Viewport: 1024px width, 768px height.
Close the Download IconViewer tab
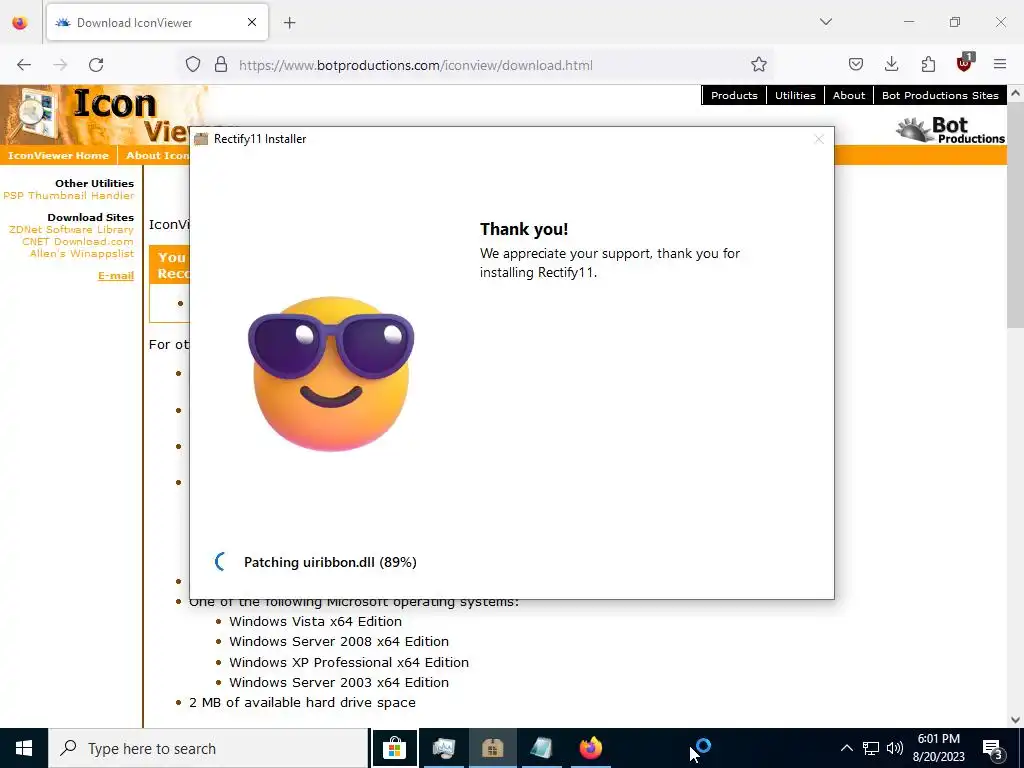pos(252,22)
